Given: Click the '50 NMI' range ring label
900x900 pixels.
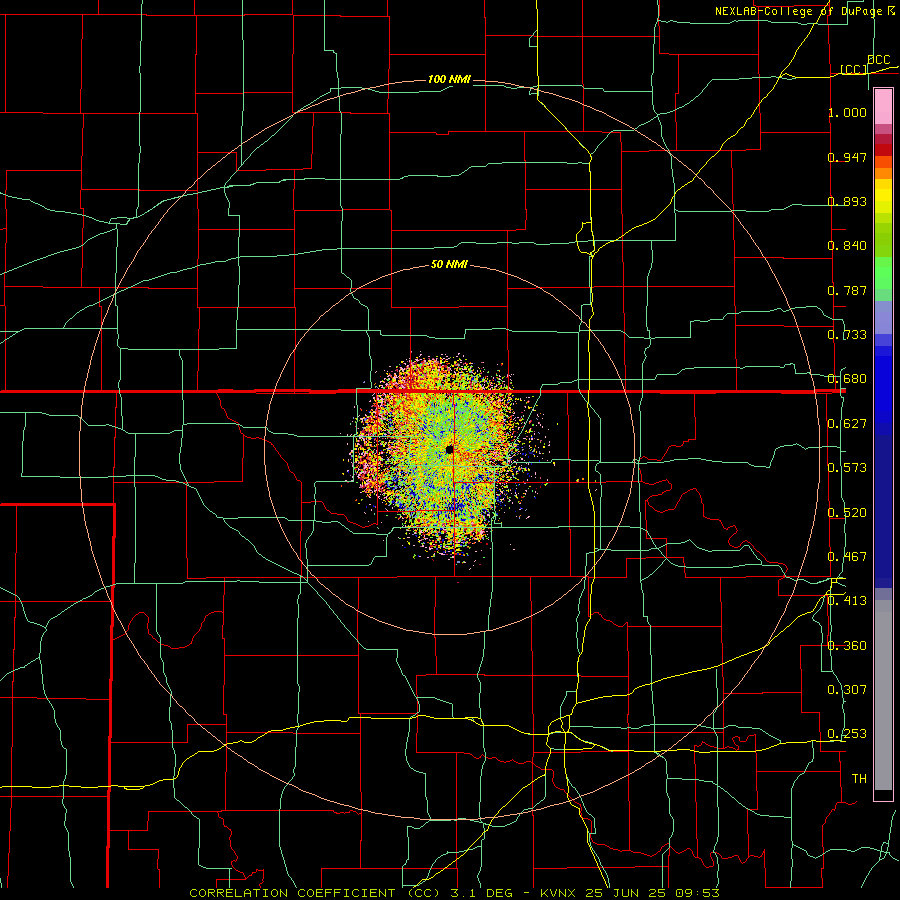Looking at the screenshot, I should pyautogui.click(x=449, y=265).
